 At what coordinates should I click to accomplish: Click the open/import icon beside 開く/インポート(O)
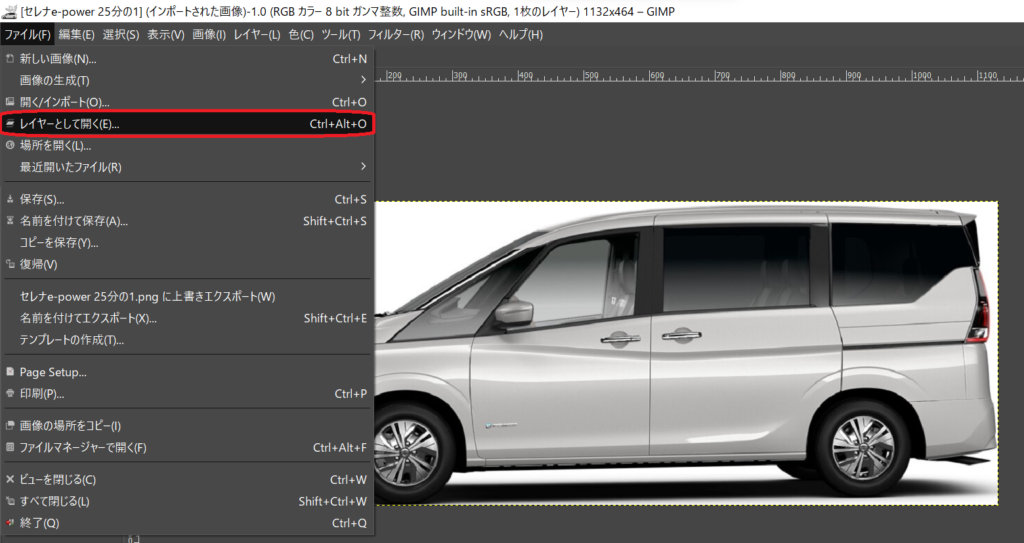tap(10, 102)
